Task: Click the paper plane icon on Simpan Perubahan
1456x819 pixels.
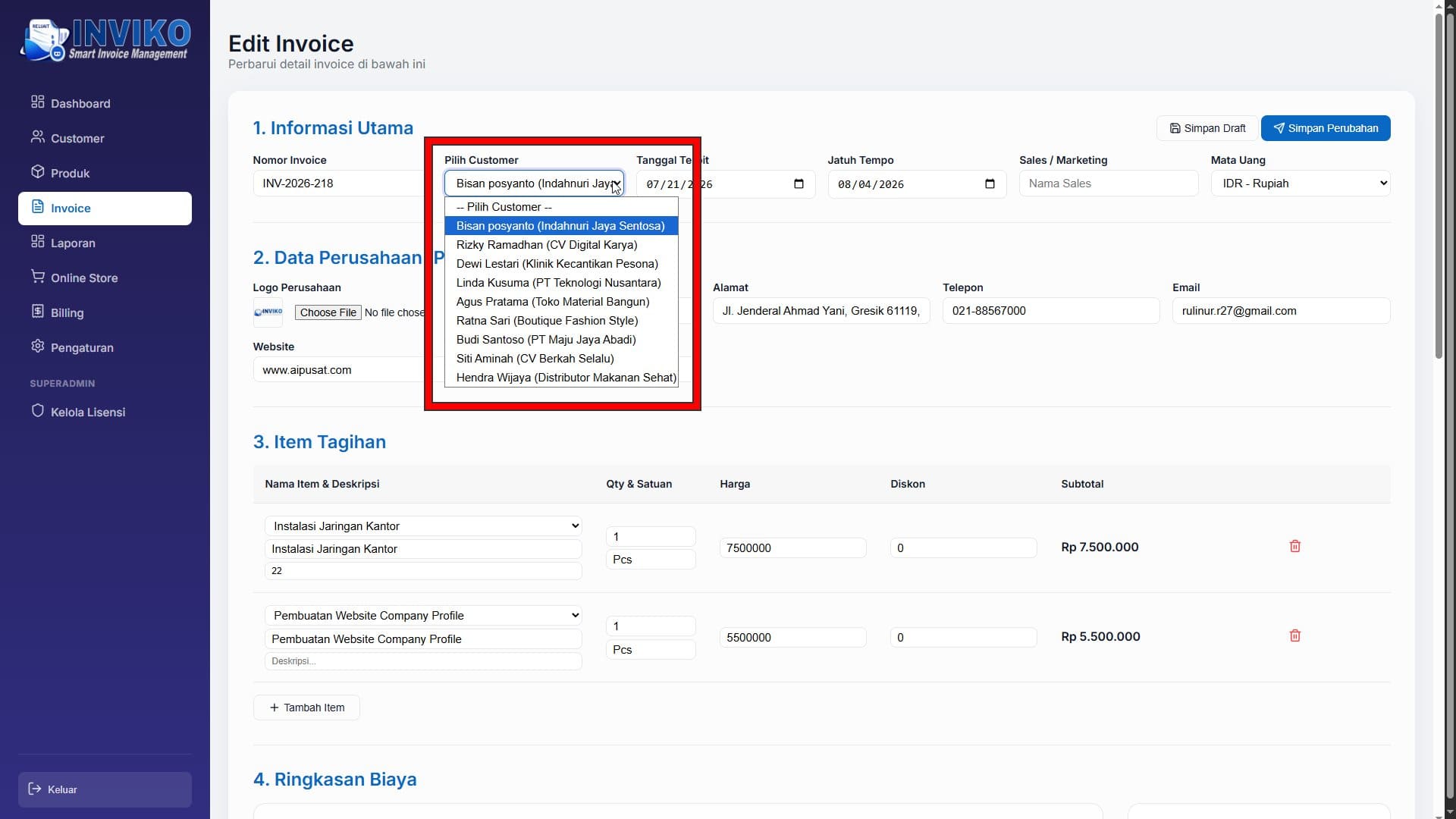Action: [x=1279, y=128]
